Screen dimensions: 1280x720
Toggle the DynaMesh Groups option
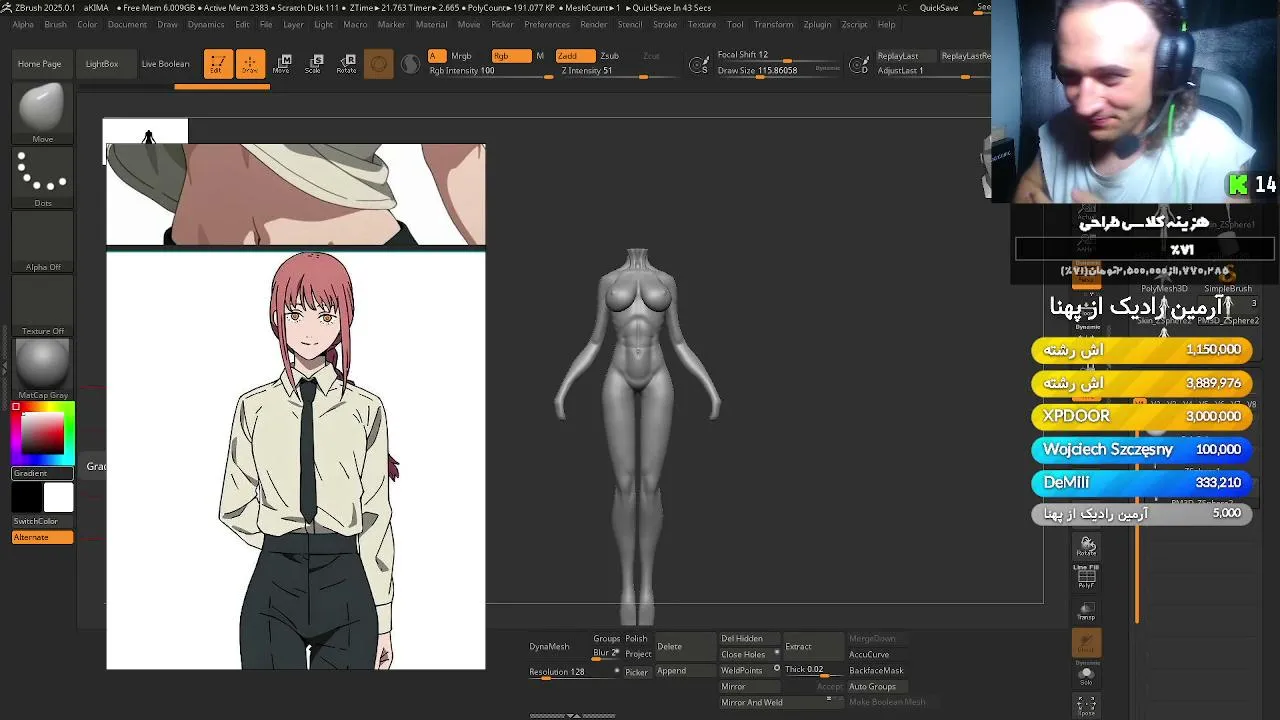pos(607,639)
